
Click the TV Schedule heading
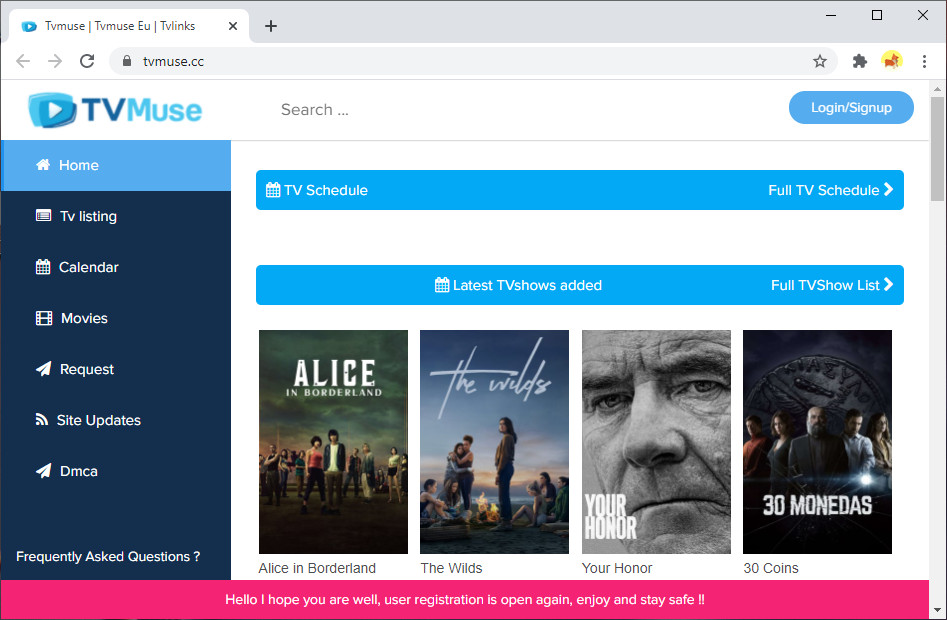click(x=326, y=190)
